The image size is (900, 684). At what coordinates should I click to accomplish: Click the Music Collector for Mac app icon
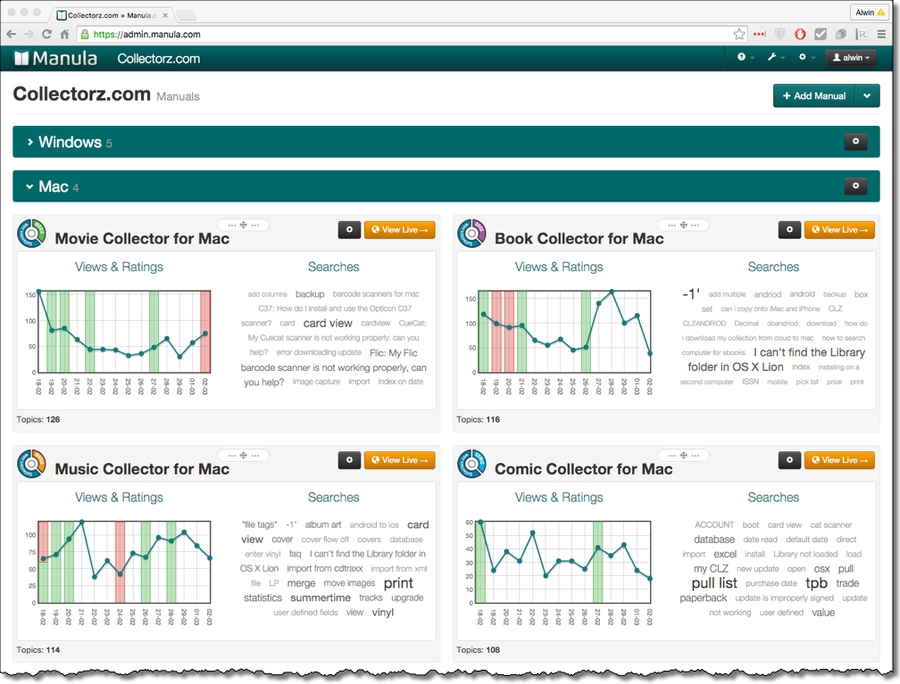(x=32, y=465)
